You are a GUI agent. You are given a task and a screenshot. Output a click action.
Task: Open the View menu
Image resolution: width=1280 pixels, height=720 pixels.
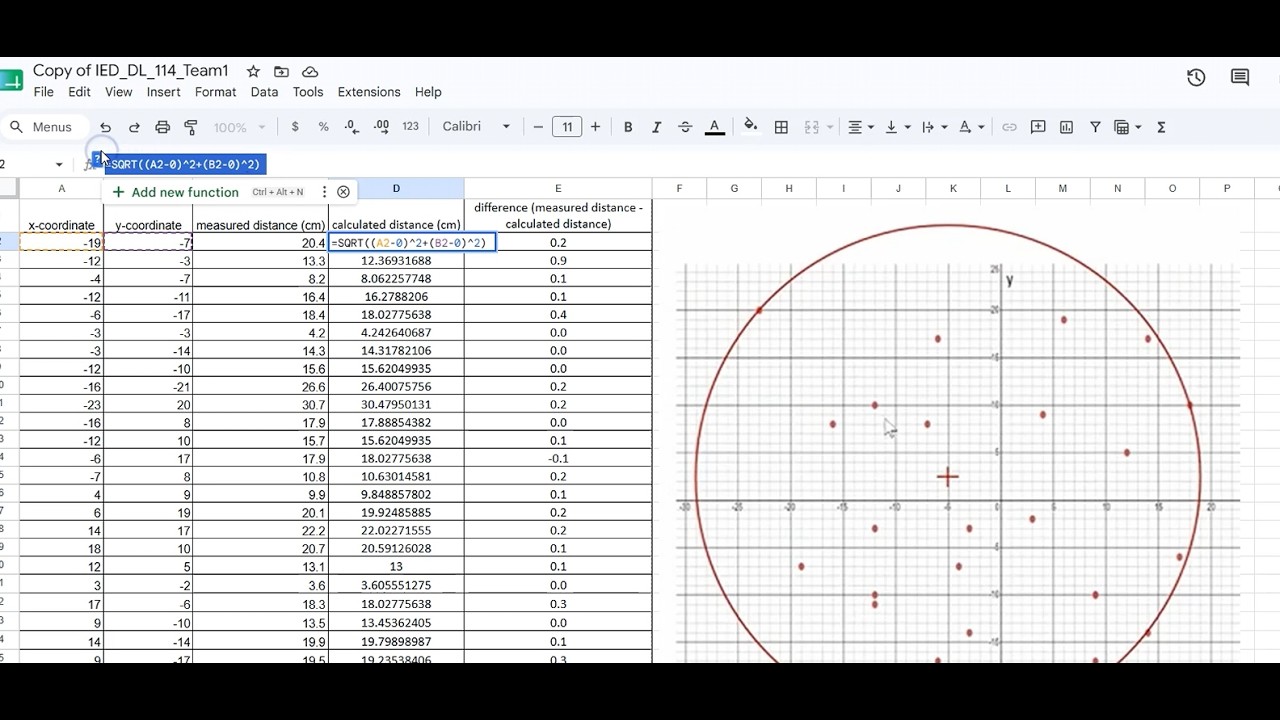click(118, 92)
